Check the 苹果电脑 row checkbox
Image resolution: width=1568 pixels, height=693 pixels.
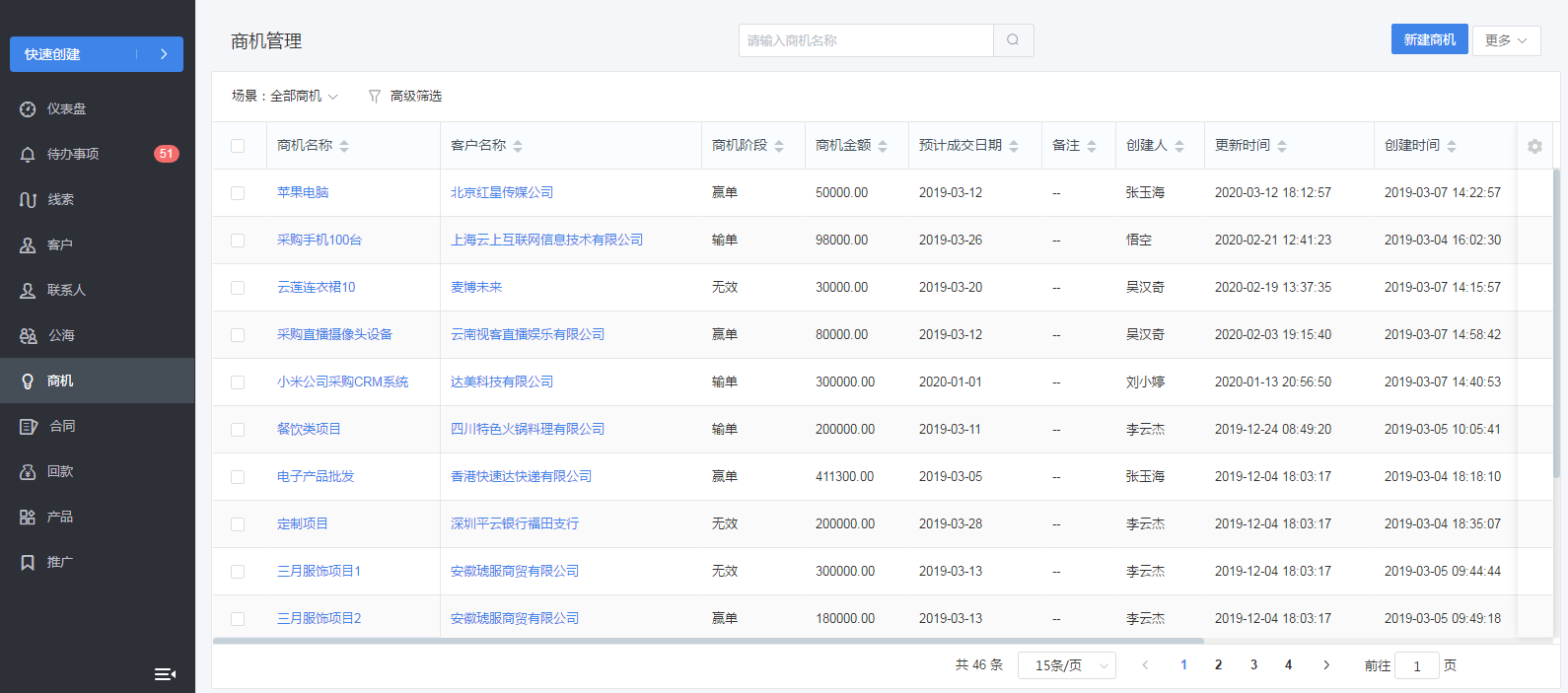tap(238, 193)
